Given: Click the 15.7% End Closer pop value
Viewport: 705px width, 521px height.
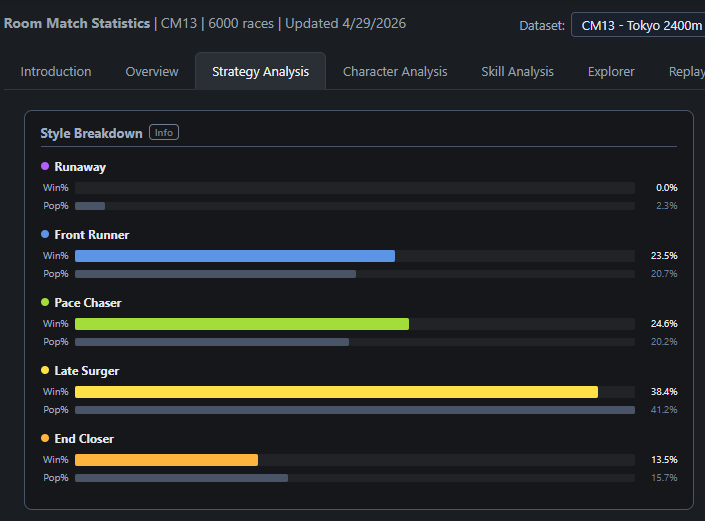Looking at the screenshot, I should [664, 478].
